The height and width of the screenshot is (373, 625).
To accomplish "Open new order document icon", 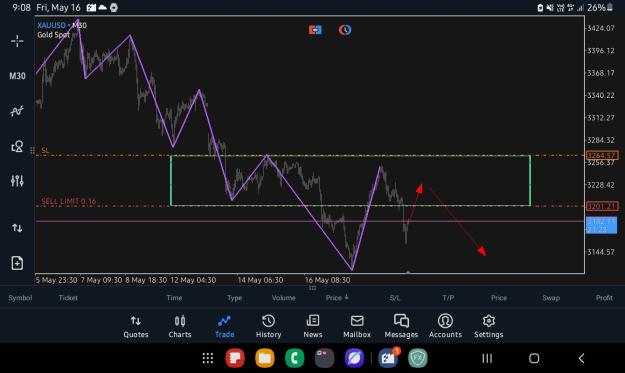I will [x=17, y=263].
